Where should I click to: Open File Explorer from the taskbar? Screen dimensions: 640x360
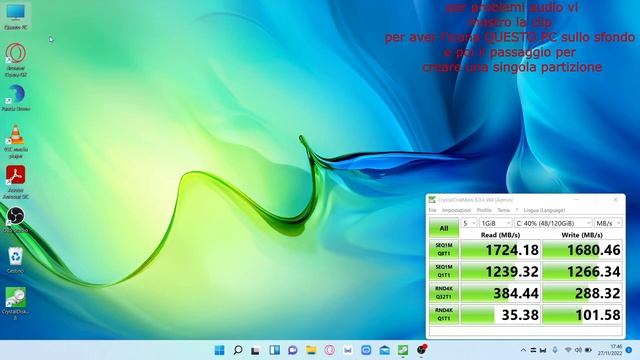(311, 350)
